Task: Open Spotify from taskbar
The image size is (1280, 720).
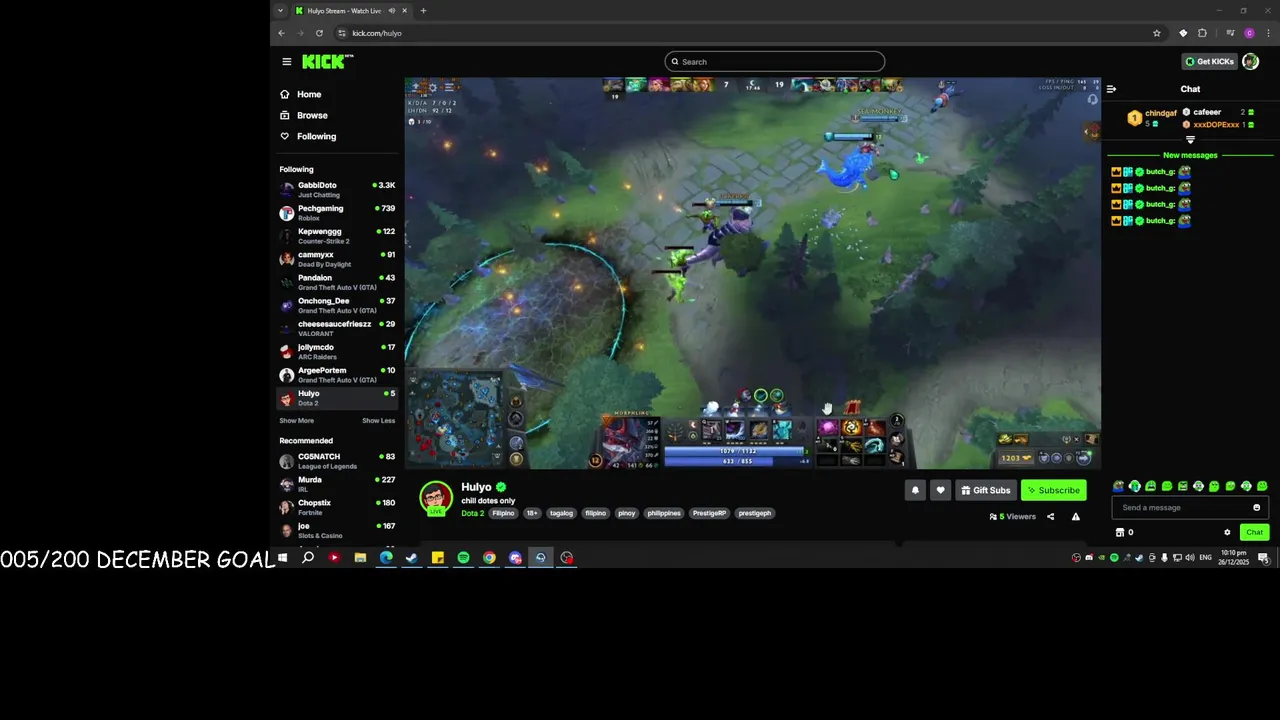Action: tap(463, 558)
